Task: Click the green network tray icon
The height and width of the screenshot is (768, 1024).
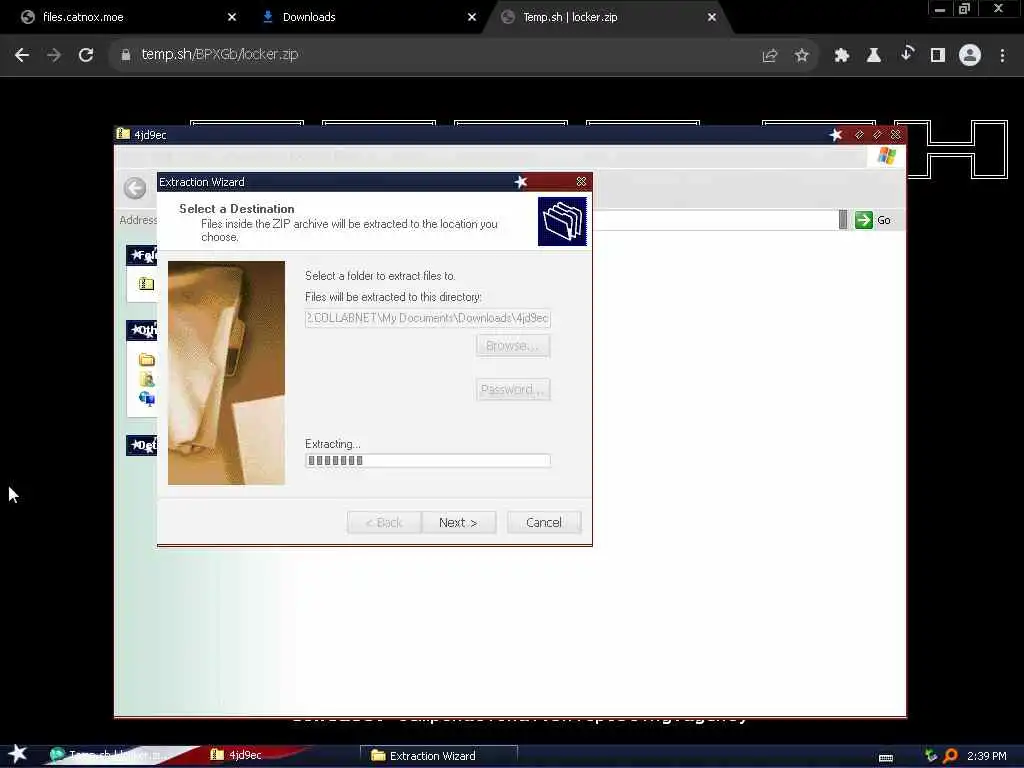Action: pos(931,756)
